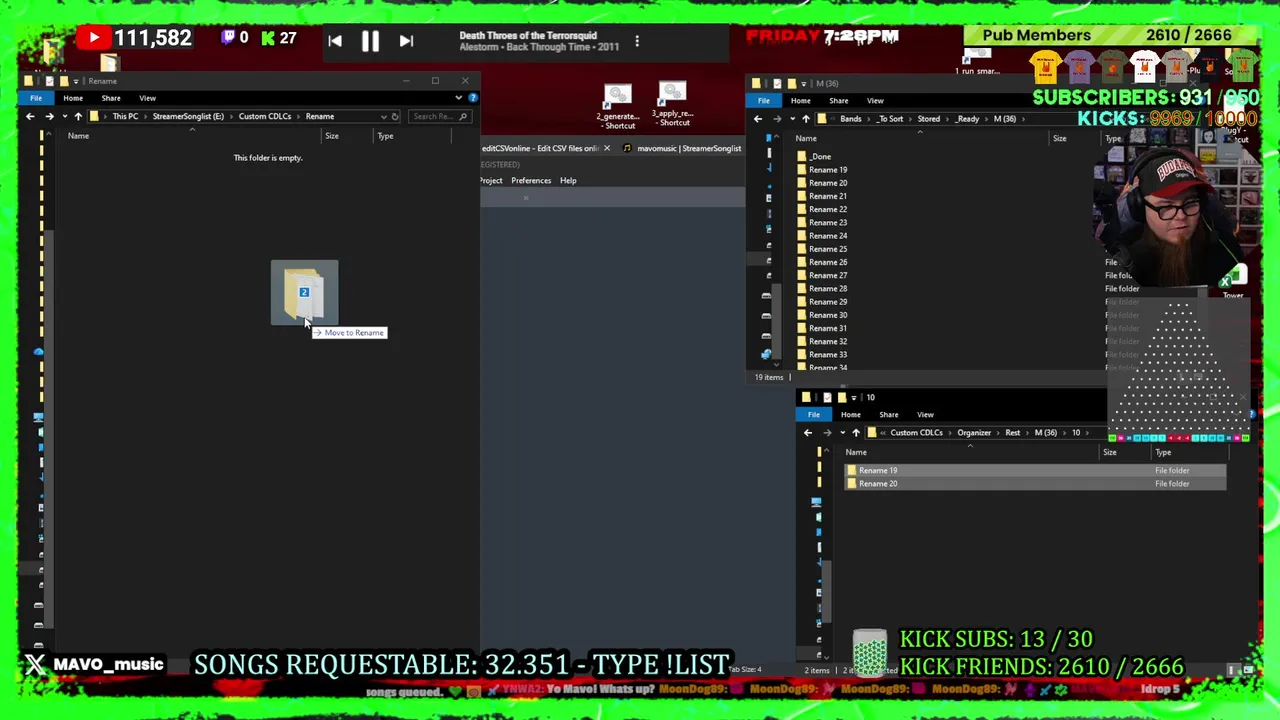The height and width of the screenshot is (720, 1280).
Task: Open Home tab in Rename window
Action: tap(73, 98)
